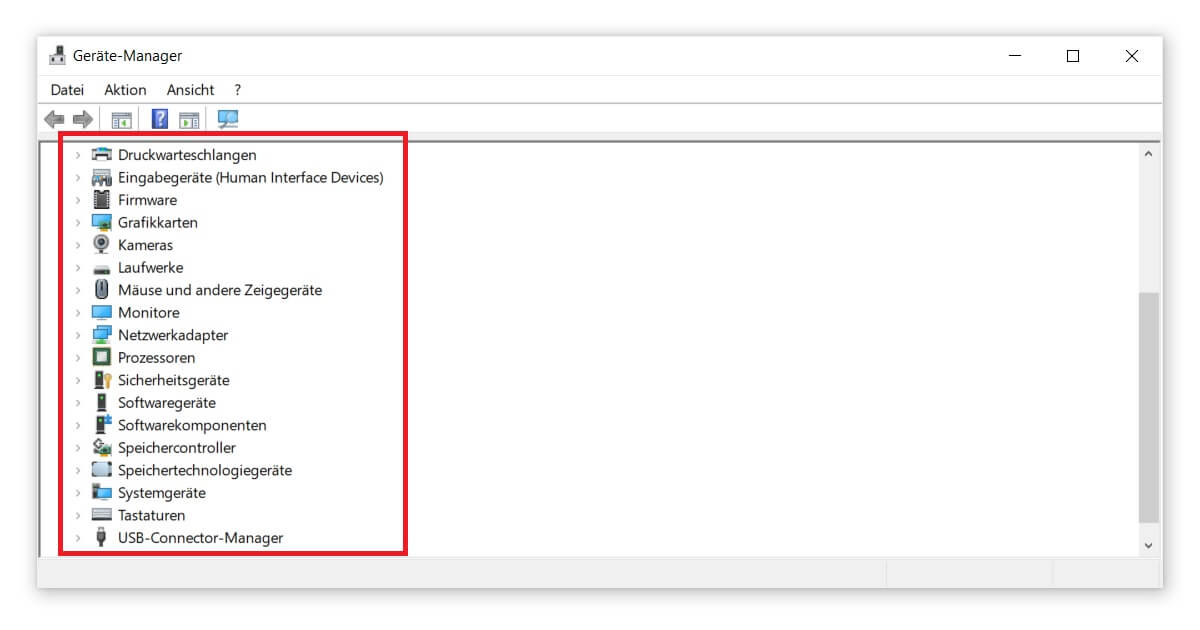Expand Mäuse und andere Zeigegeräte
Viewport: 1200px width, 630px height.
(x=78, y=291)
